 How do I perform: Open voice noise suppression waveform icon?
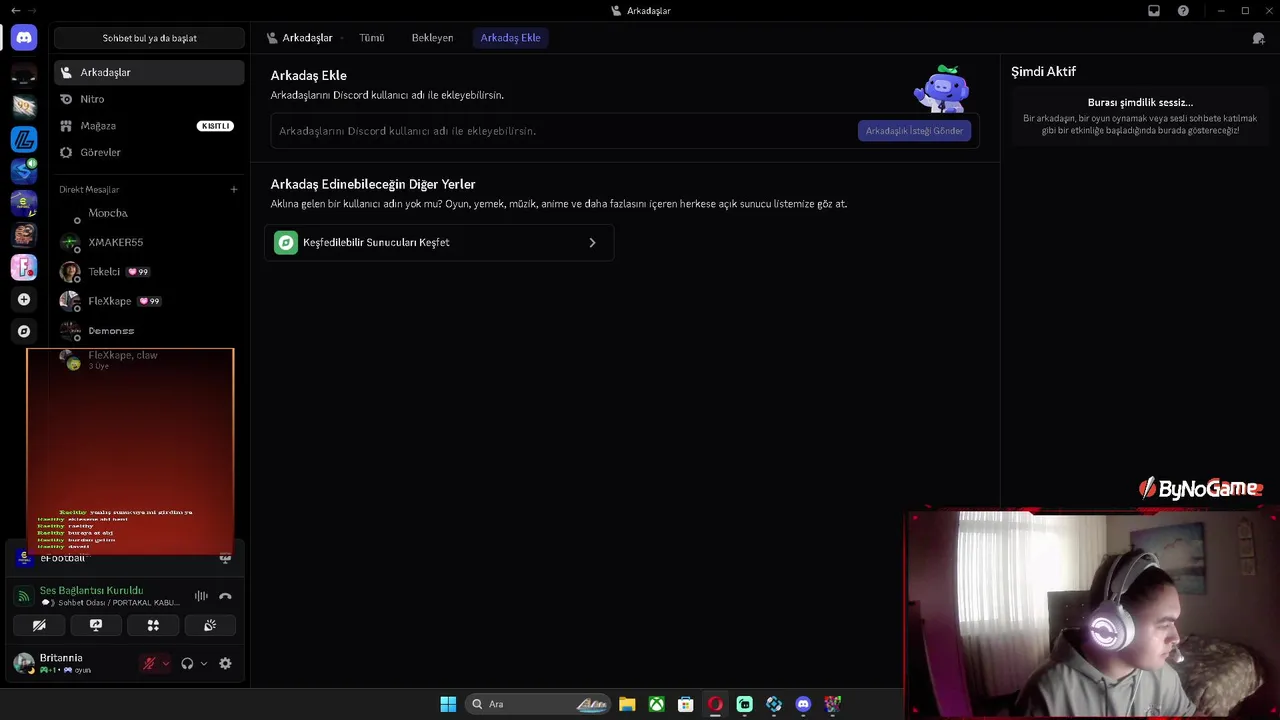[201, 596]
